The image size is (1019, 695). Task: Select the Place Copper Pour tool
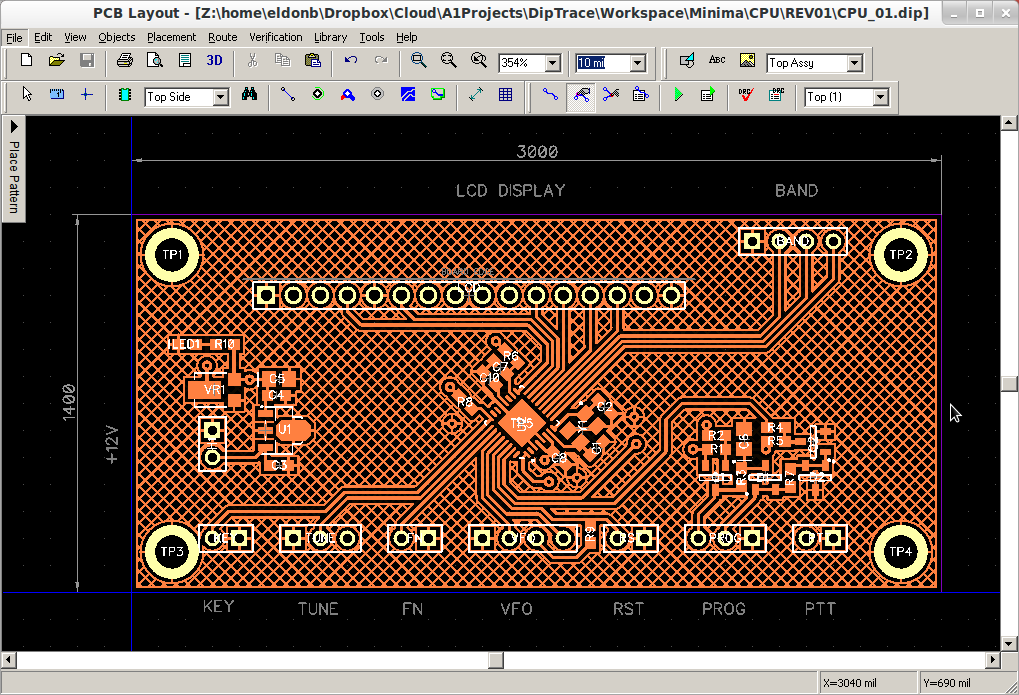point(407,94)
